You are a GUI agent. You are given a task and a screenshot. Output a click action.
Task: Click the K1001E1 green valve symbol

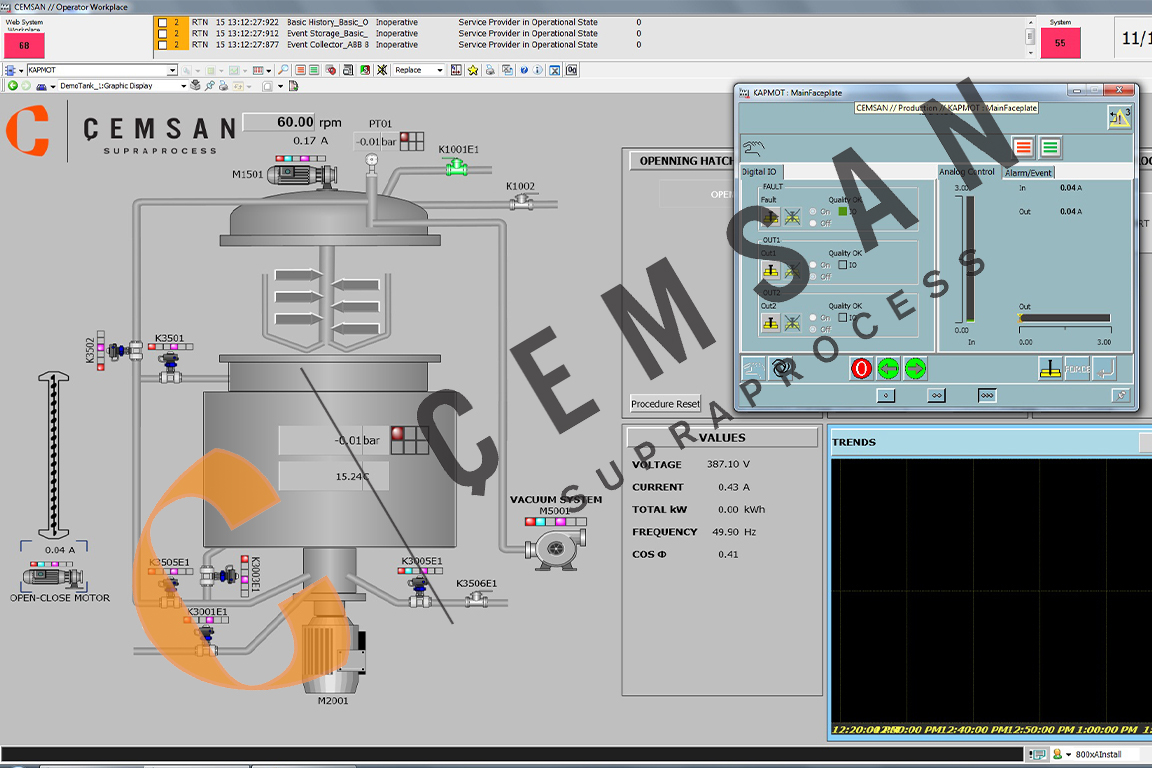pyautogui.click(x=456, y=168)
